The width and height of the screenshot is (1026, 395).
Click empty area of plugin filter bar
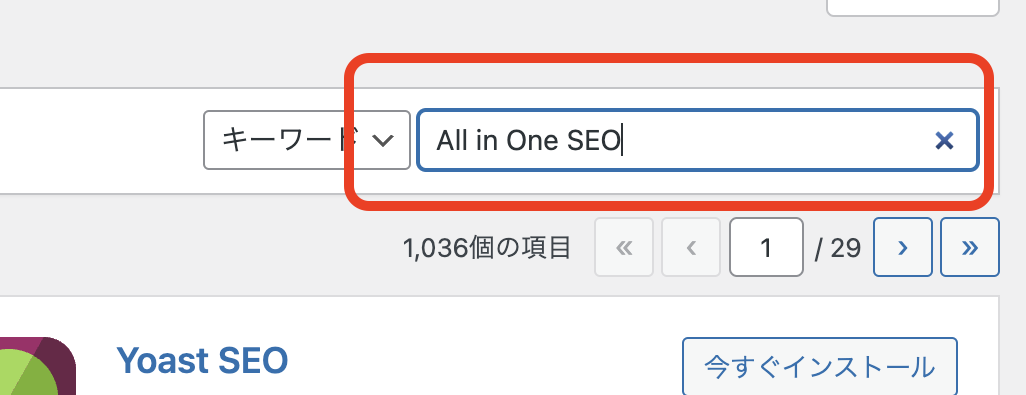tap(98, 141)
